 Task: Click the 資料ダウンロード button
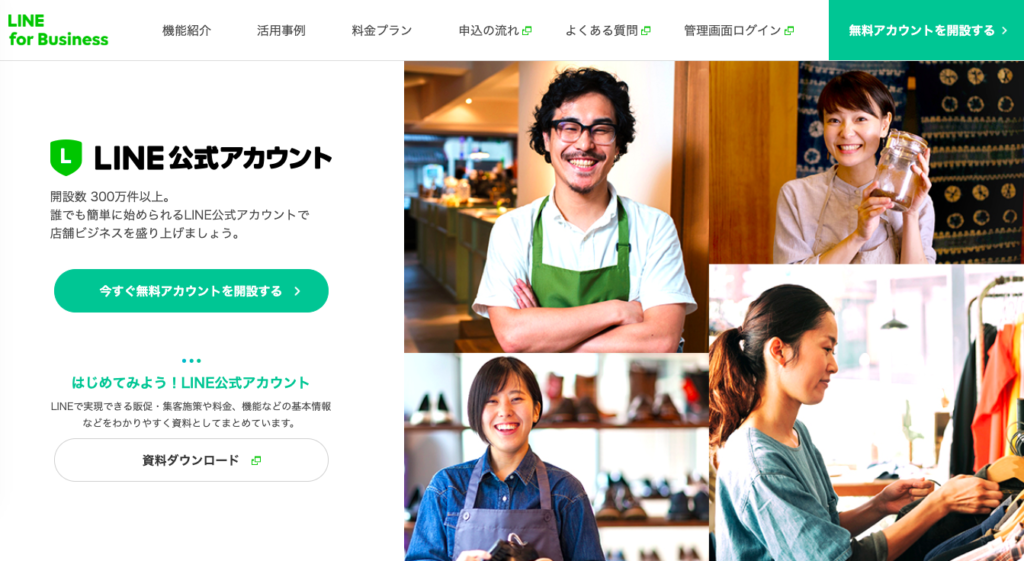pos(191,460)
